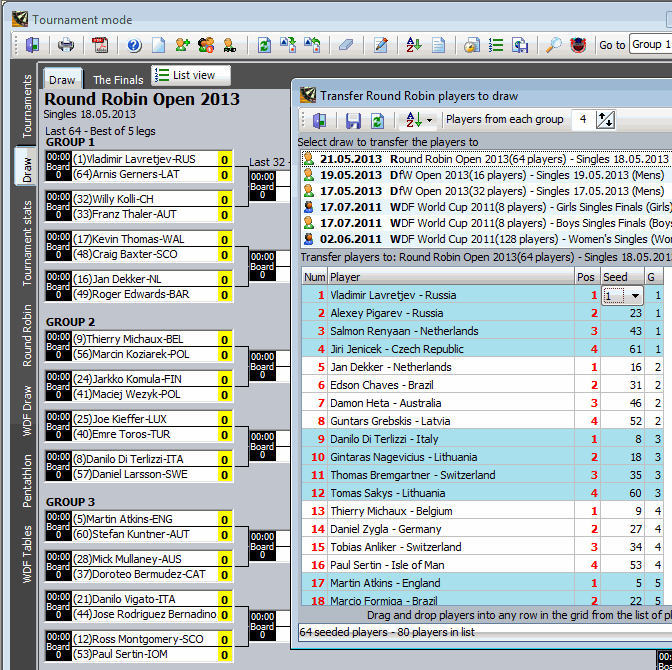Click the magnifier search icon
Viewport: 672px width, 670px height.
(553, 45)
